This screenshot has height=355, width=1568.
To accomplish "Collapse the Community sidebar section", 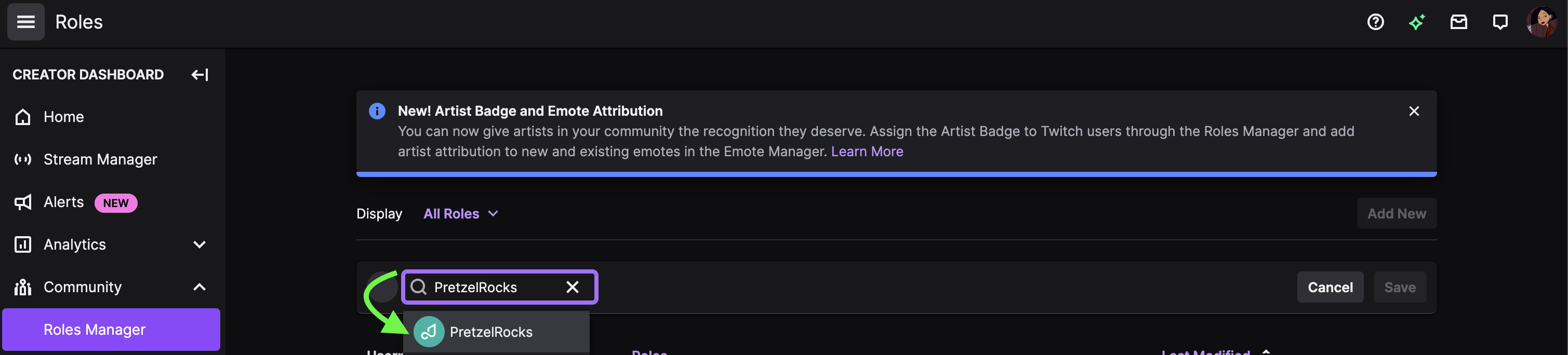I will coord(199,287).
